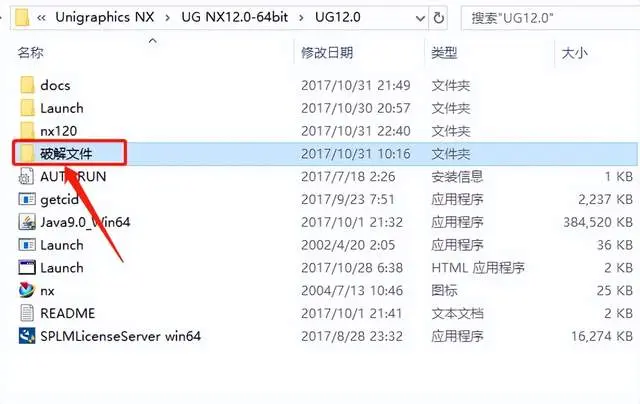640x404 pixels.
Task: Open the address bar history dropdown arrow
Action: 420,18
